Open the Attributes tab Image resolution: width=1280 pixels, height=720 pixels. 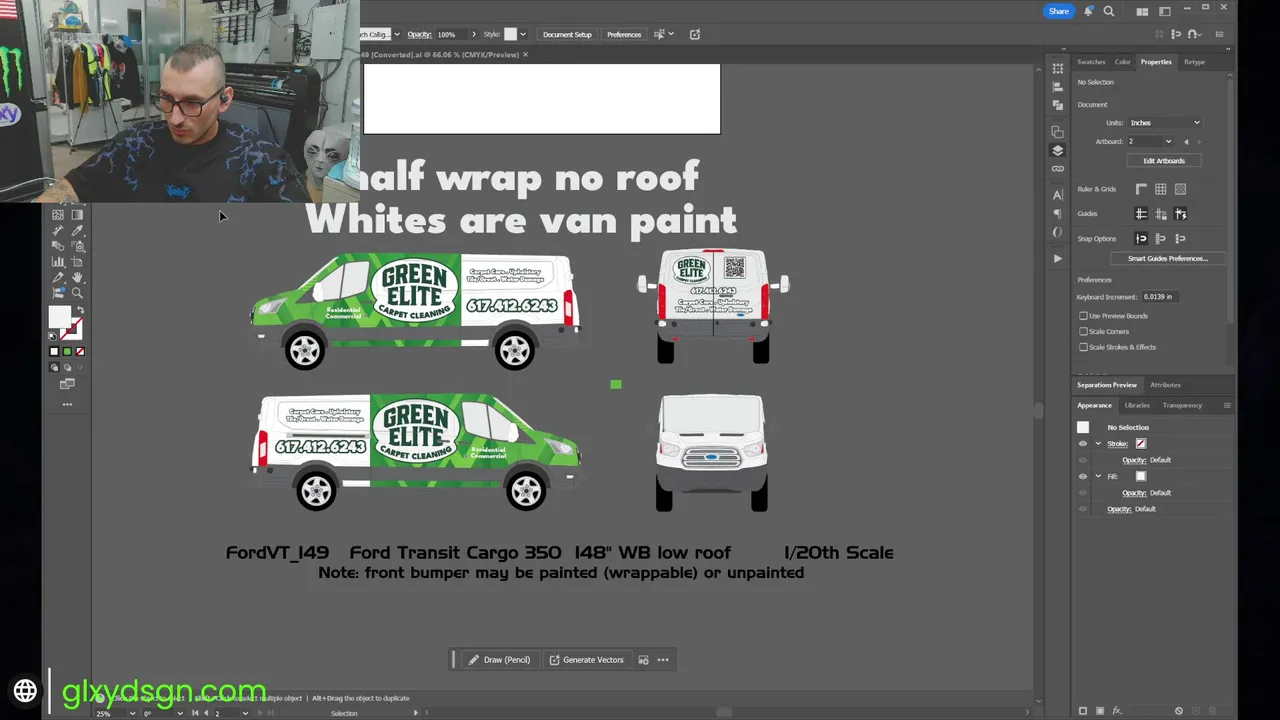click(x=1165, y=385)
